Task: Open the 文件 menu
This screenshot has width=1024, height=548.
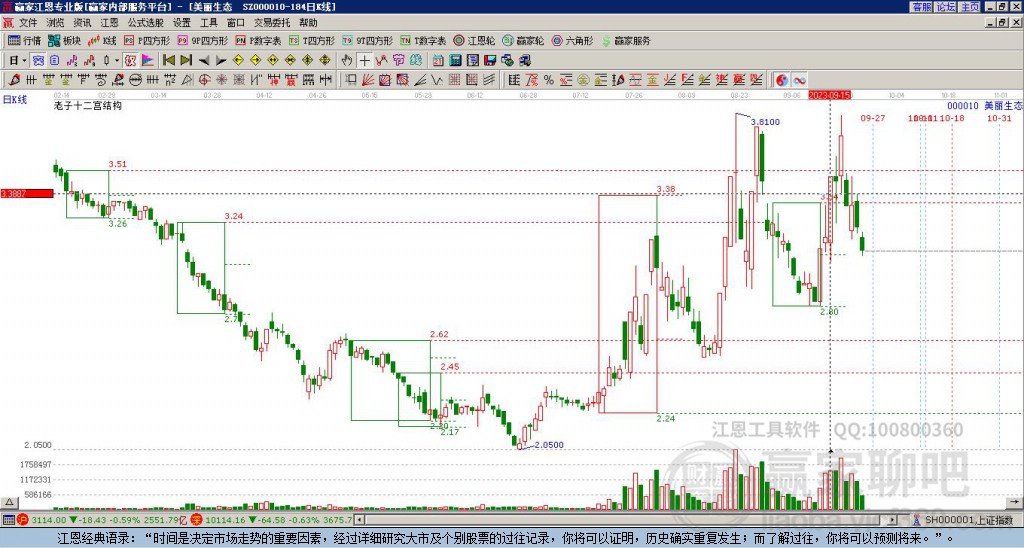Action: click(27, 23)
